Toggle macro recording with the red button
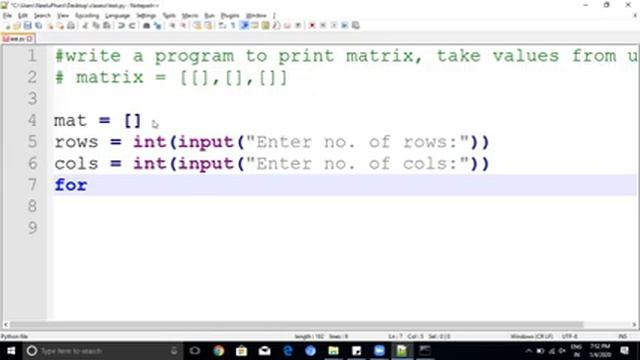Screen dimensions: 640x360 311,25
